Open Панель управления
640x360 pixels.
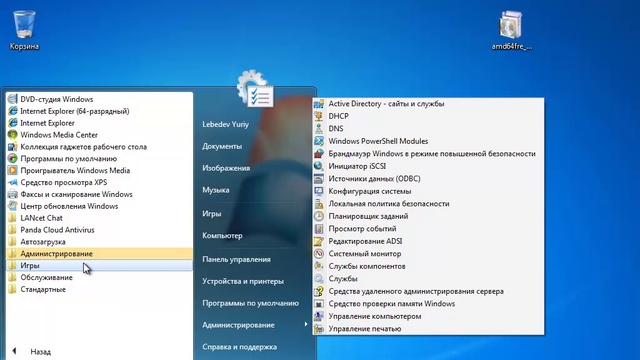[236, 259]
